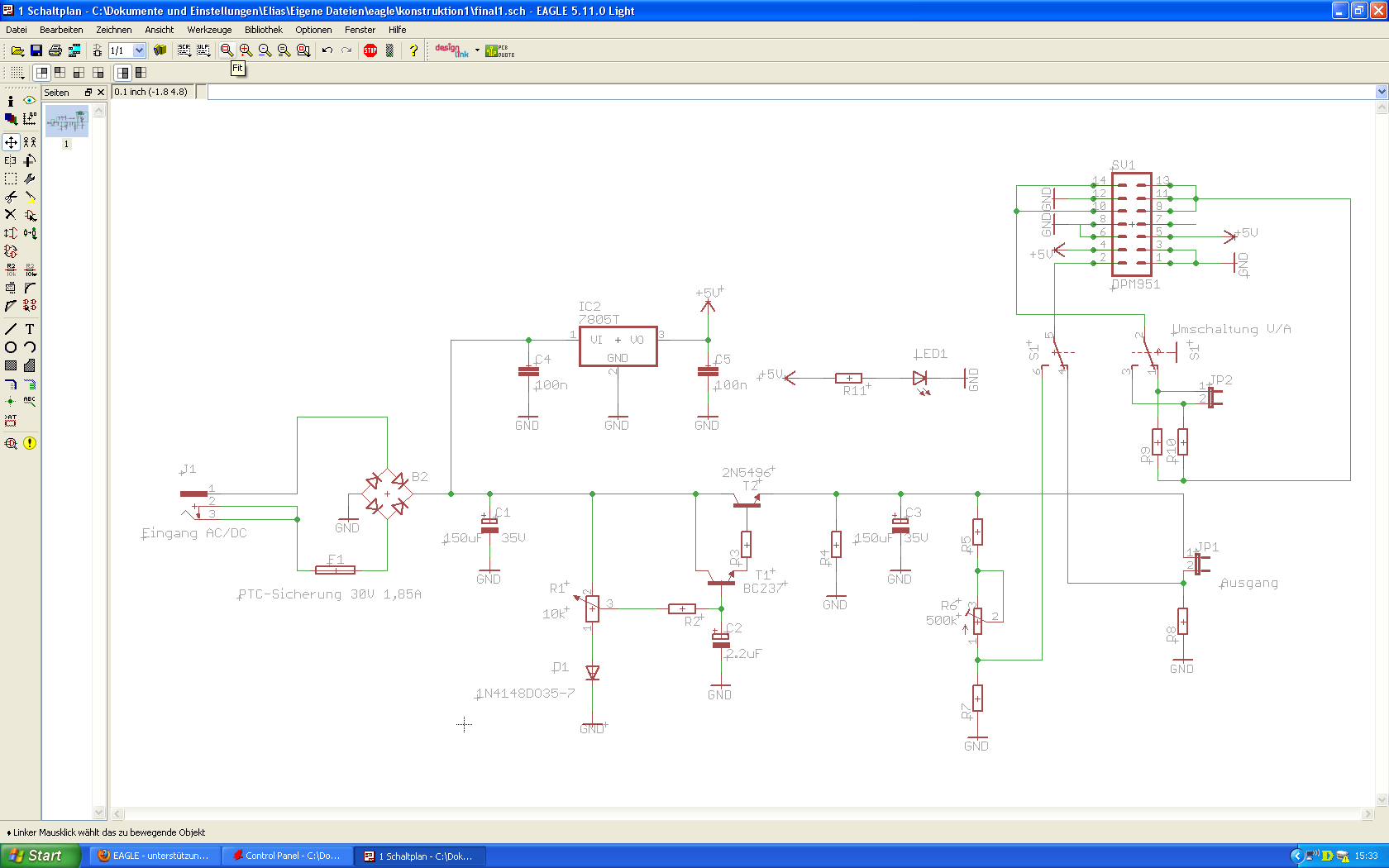Select the Name tool (R2 10k left)

point(11,269)
